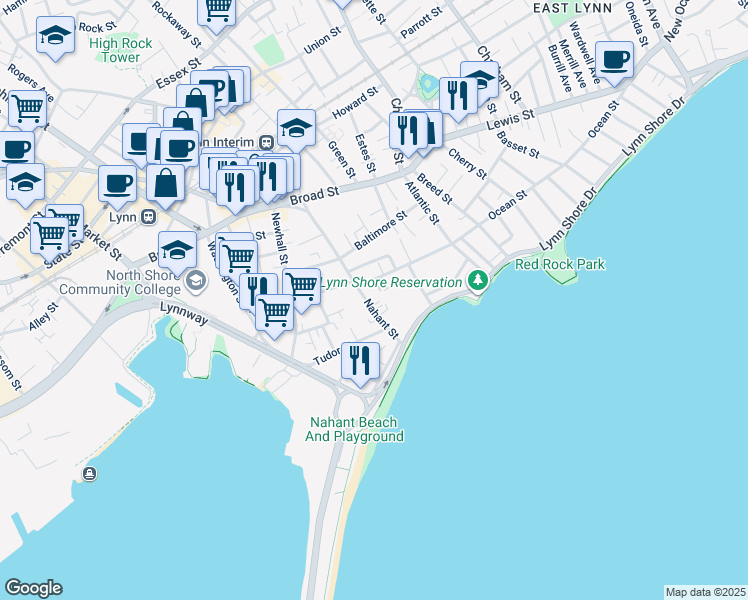The image size is (748, 600).
Task: Open the shopping bag marker beside Lynn station
Action: tap(165, 183)
